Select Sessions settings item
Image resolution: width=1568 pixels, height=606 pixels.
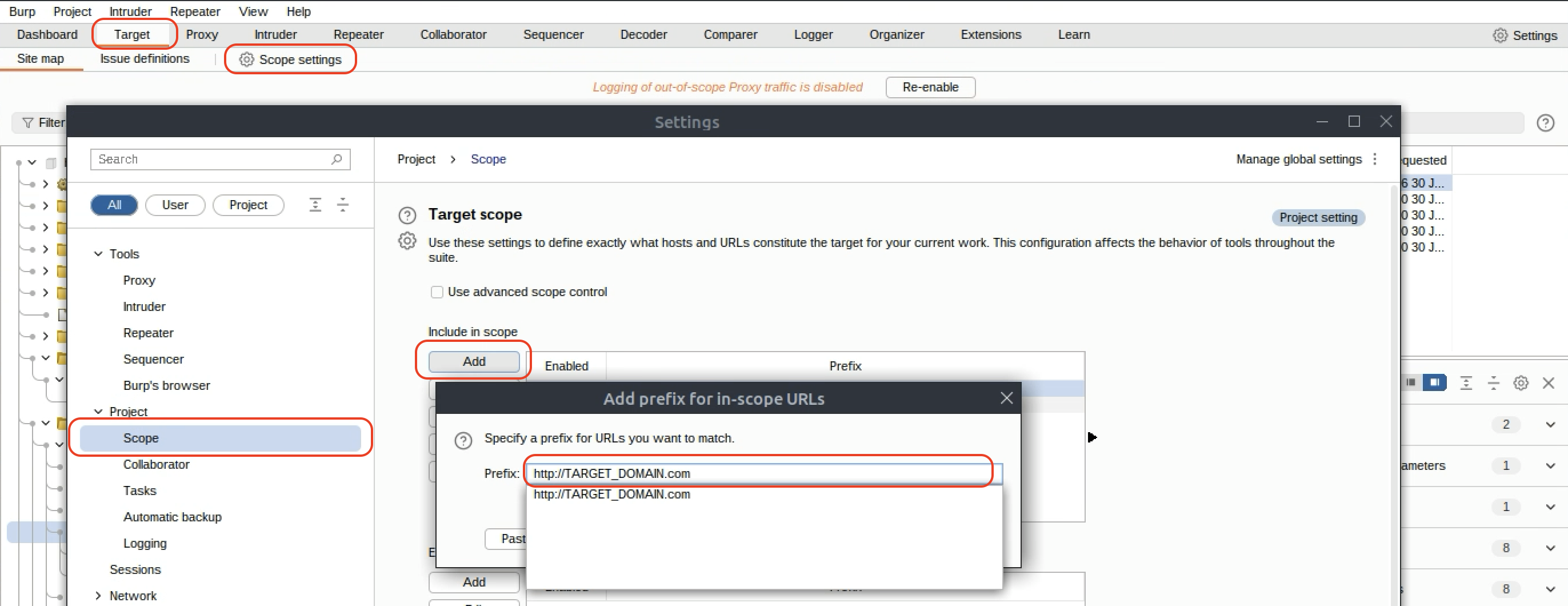(134, 569)
